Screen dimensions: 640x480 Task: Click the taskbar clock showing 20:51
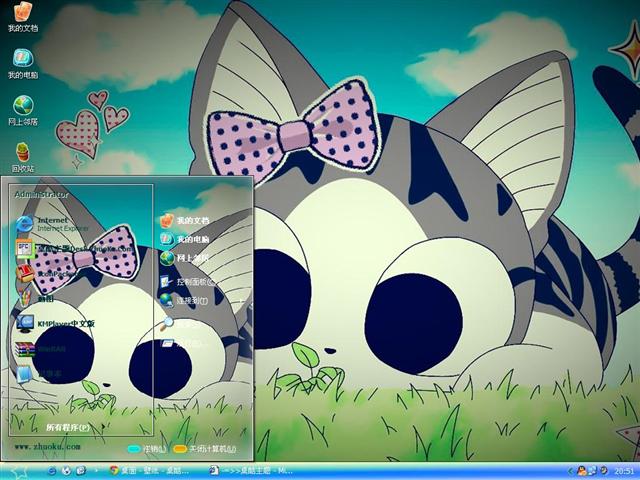tap(623, 469)
